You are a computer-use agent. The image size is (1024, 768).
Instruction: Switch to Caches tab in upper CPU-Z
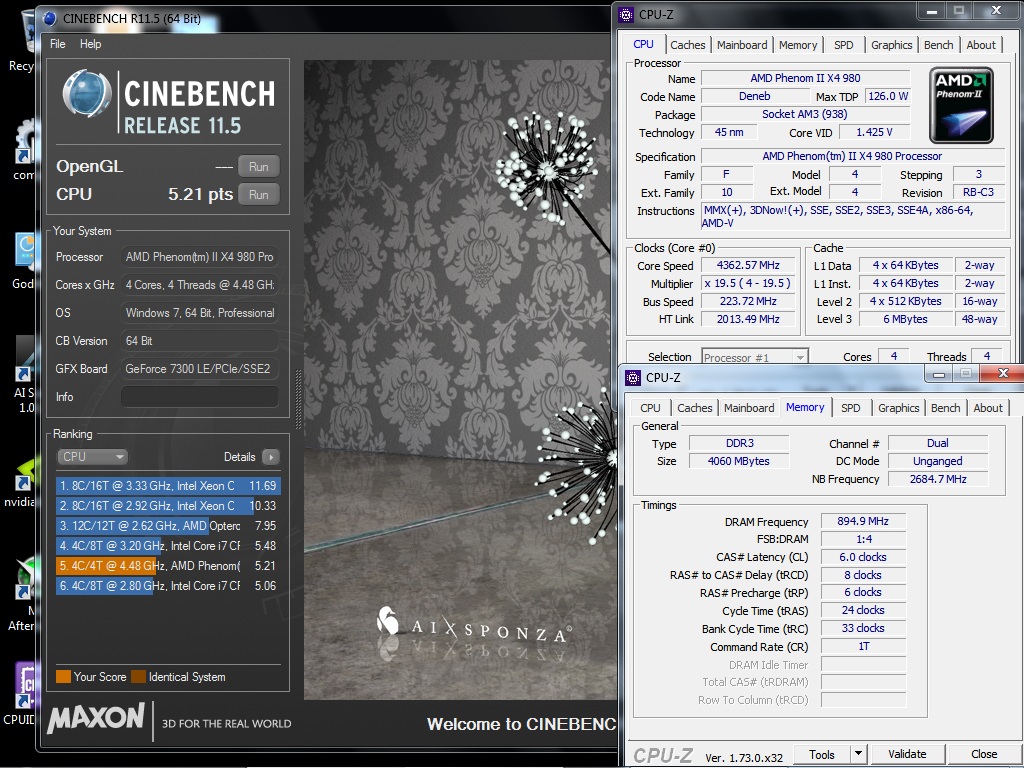click(x=688, y=45)
